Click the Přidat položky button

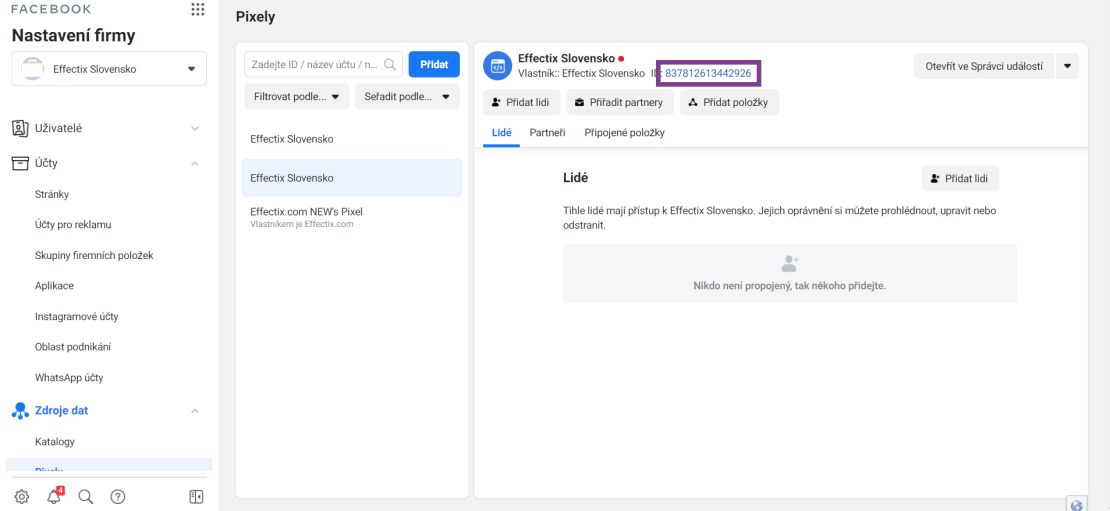729,102
